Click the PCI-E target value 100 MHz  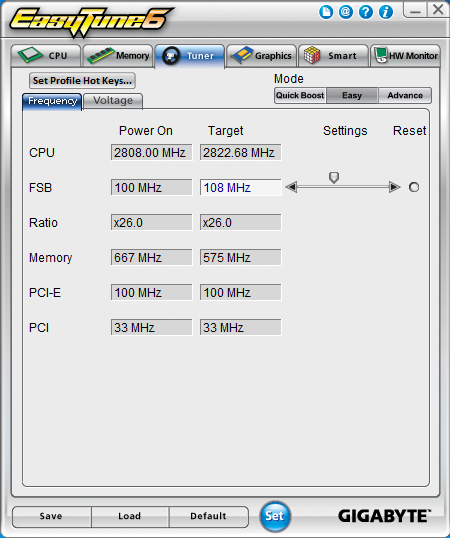(240, 292)
